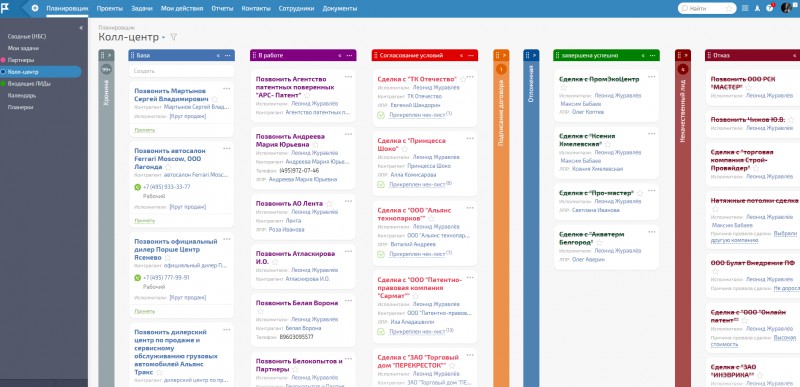
Task: Click the star icon inside the search field
Action: (729, 8)
